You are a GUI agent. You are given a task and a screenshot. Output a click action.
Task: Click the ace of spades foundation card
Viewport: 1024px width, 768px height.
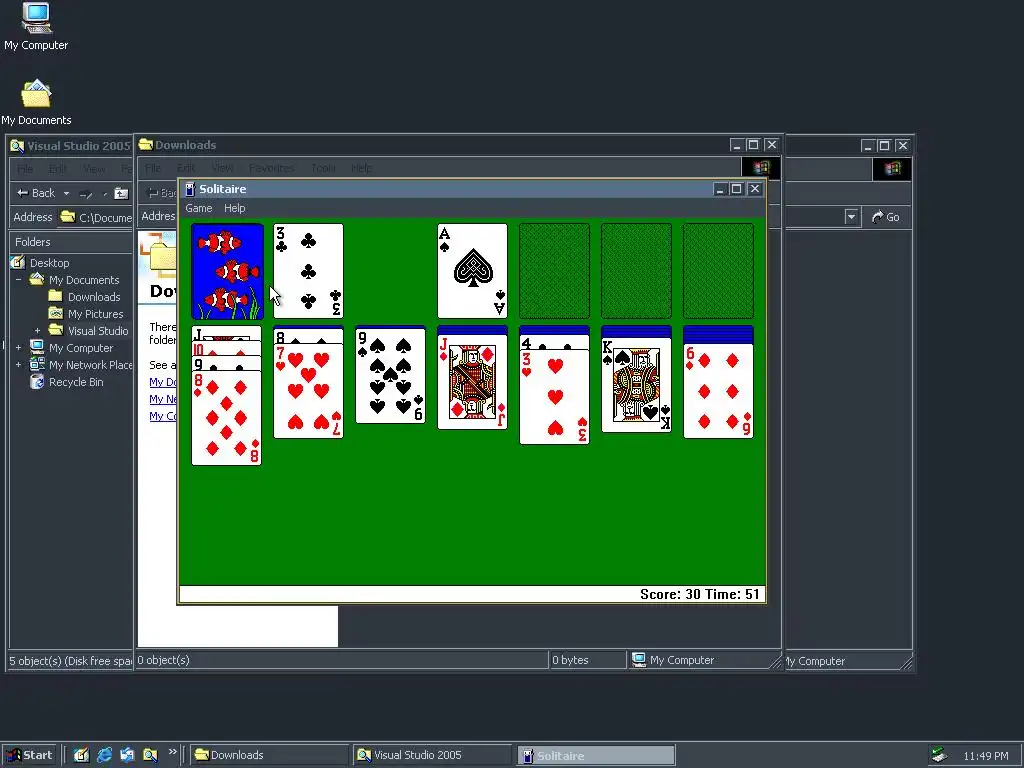(472, 271)
